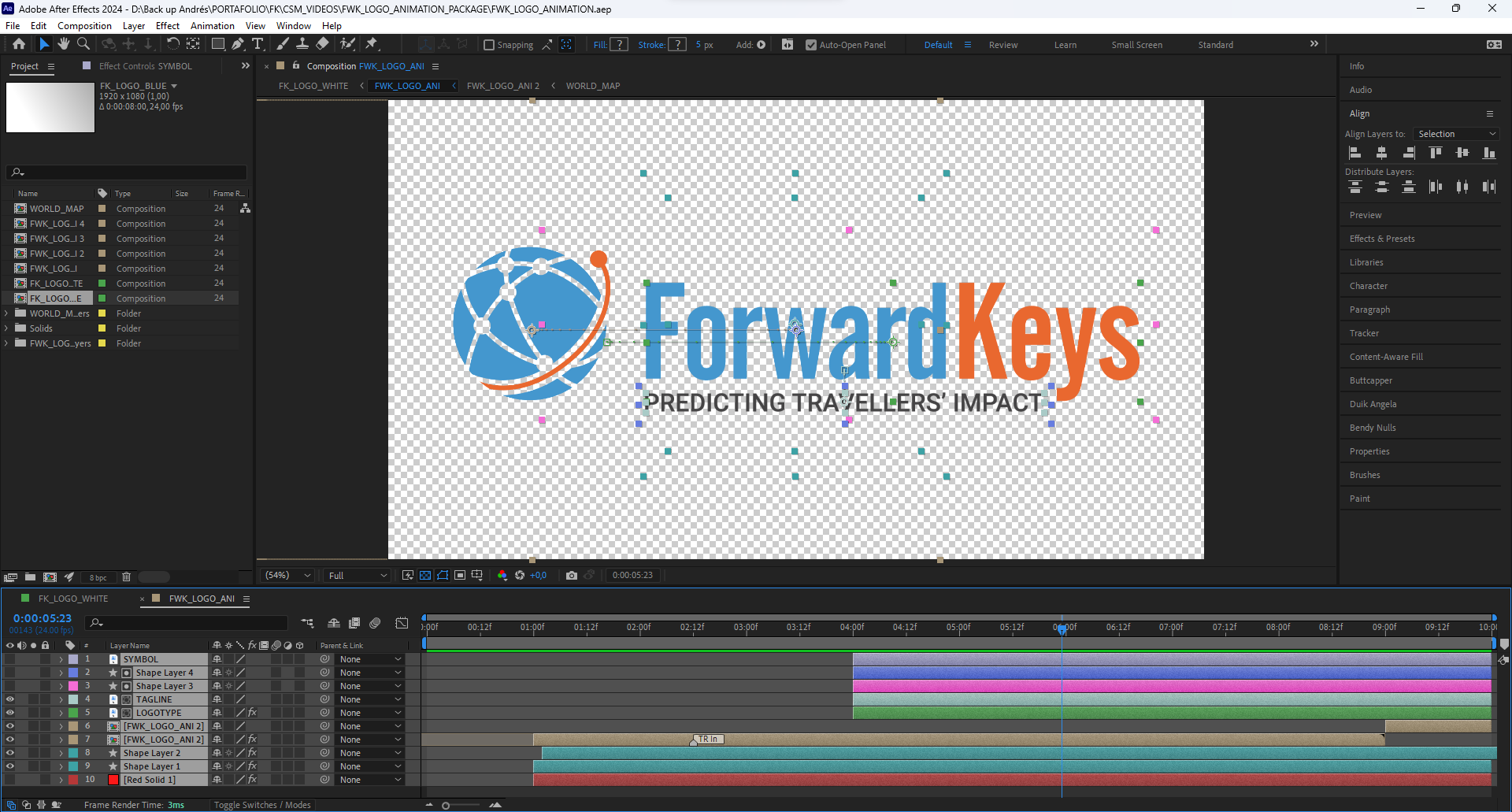
Task: Uncheck Auto-Open Panel checkbox
Action: click(x=811, y=45)
